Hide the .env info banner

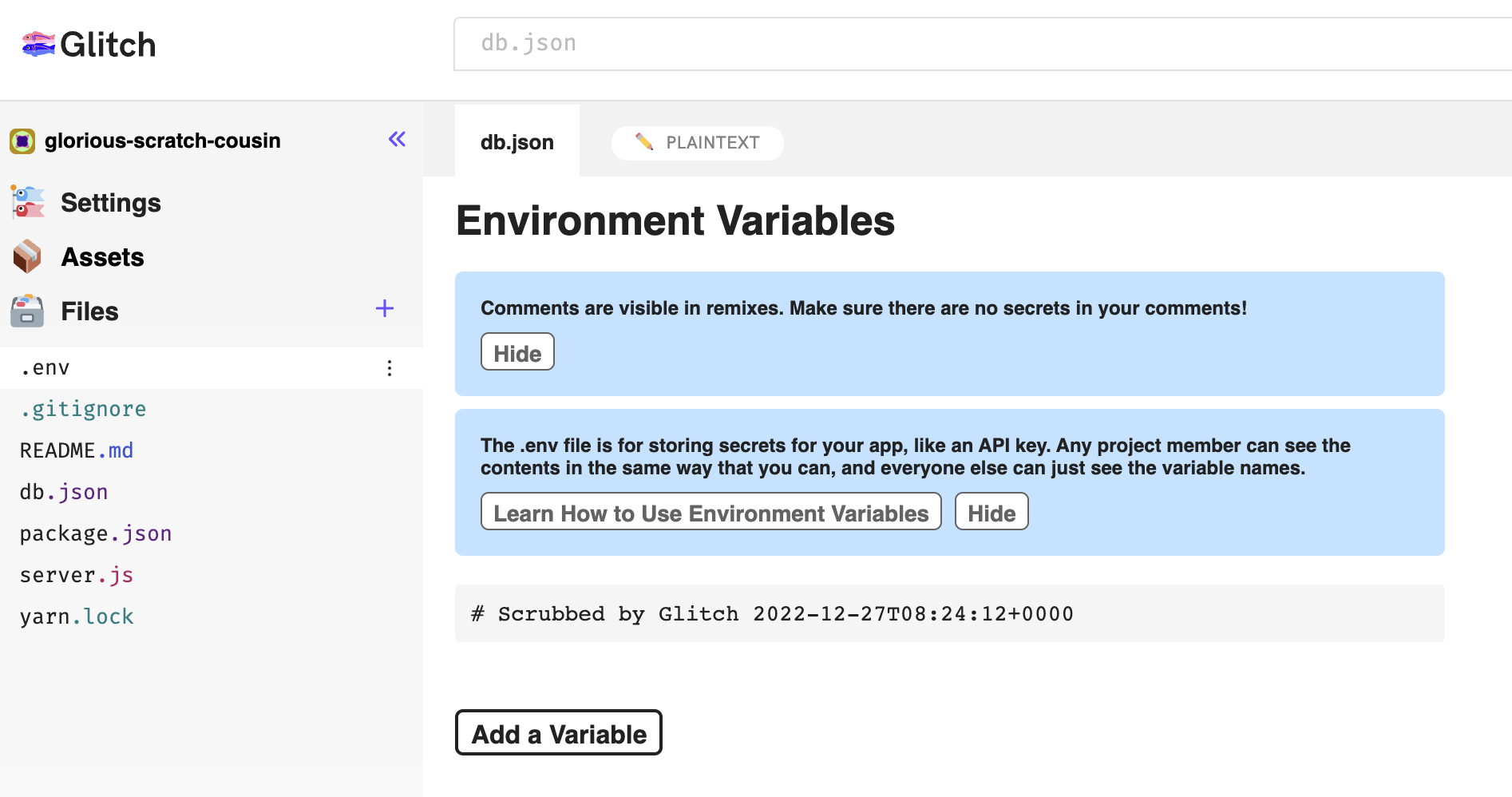click(x=992, y=512)
